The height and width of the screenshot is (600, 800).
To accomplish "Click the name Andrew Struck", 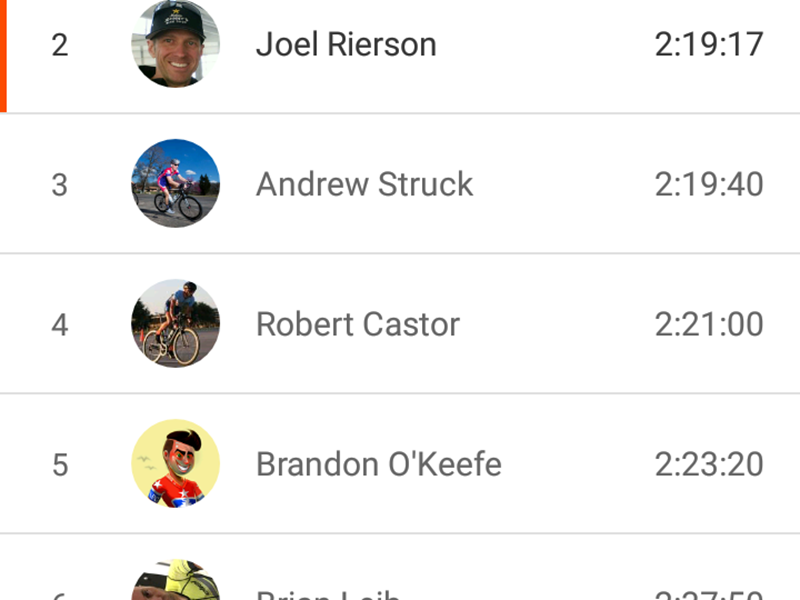I will pos(364,184).
